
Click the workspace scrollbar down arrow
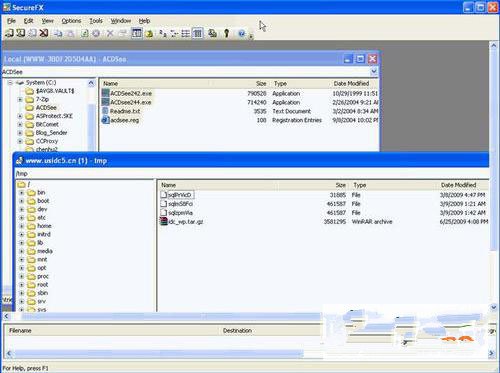(494, 307)
